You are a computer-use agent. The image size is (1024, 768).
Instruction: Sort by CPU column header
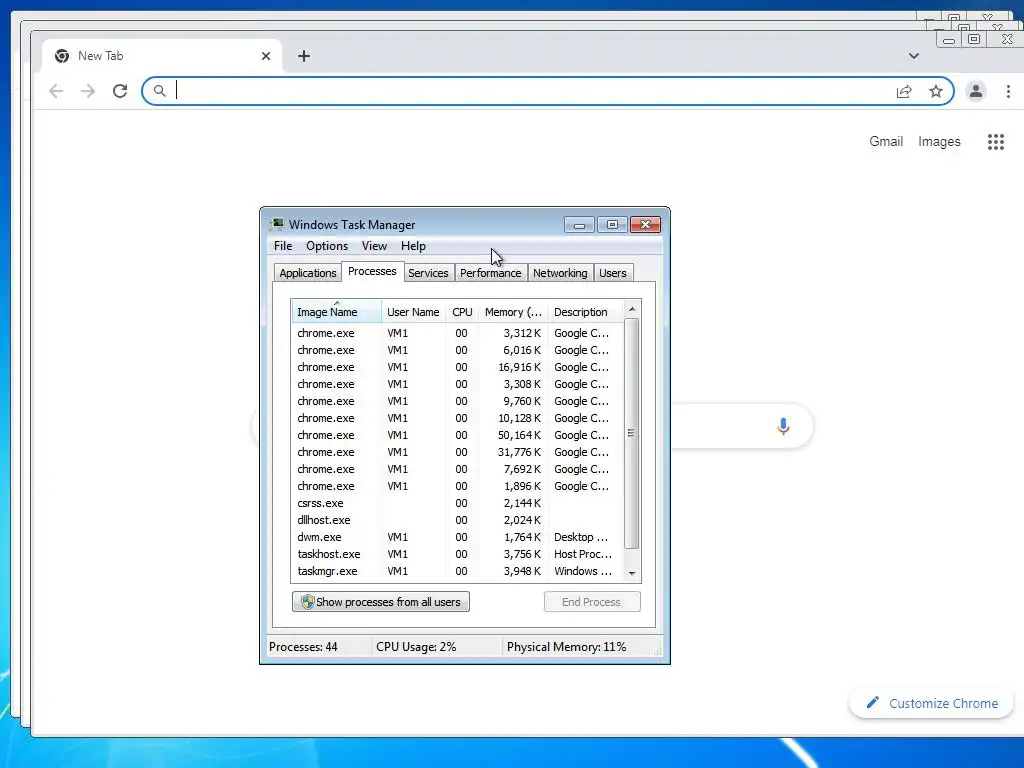pos(462,312)
